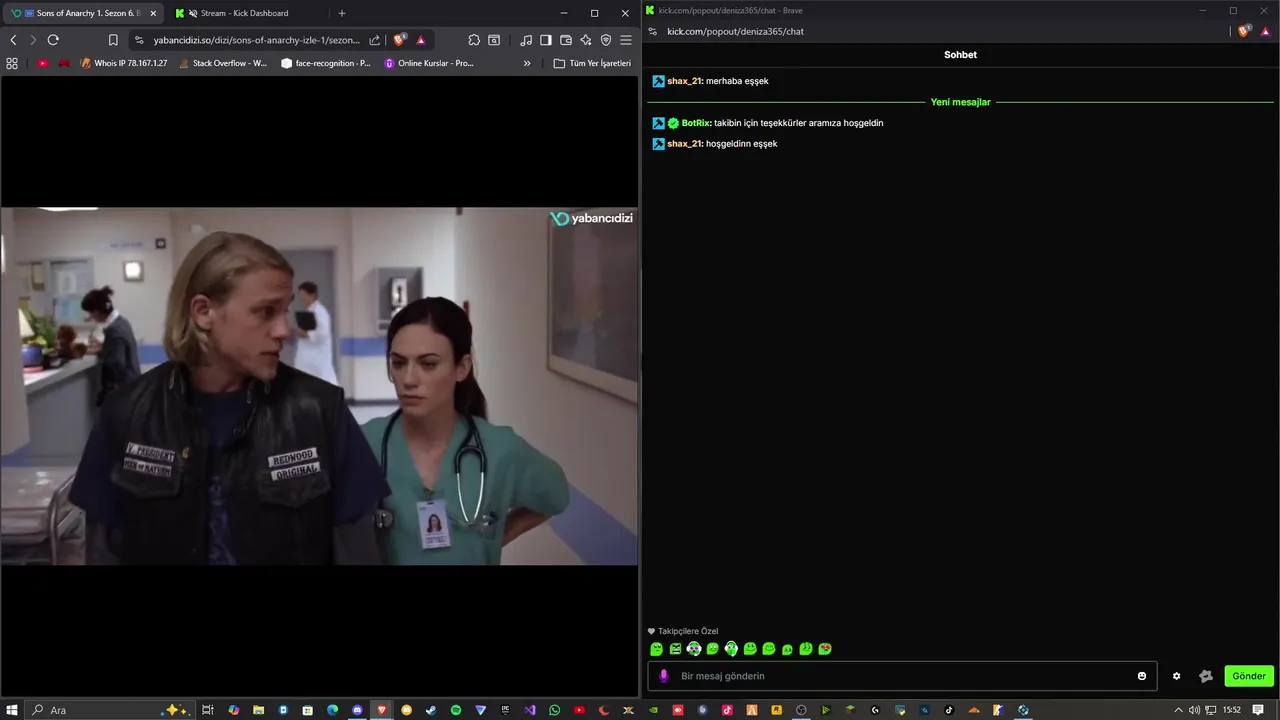Click the BotRix username in chat
Viewport: 1280px width, 720px height.
(x=696, y=123)
